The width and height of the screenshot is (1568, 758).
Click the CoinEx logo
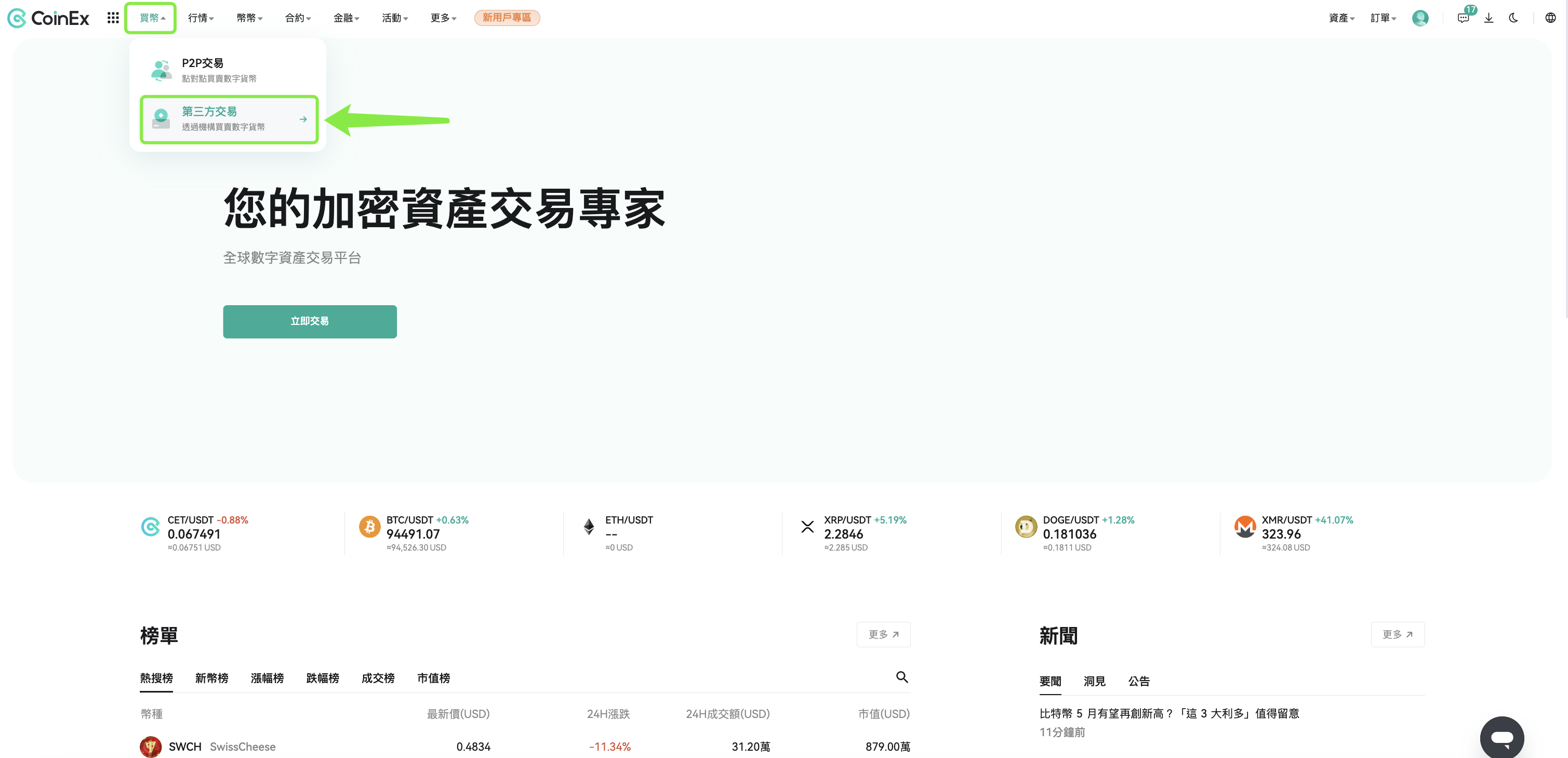(x=48, y=18)
